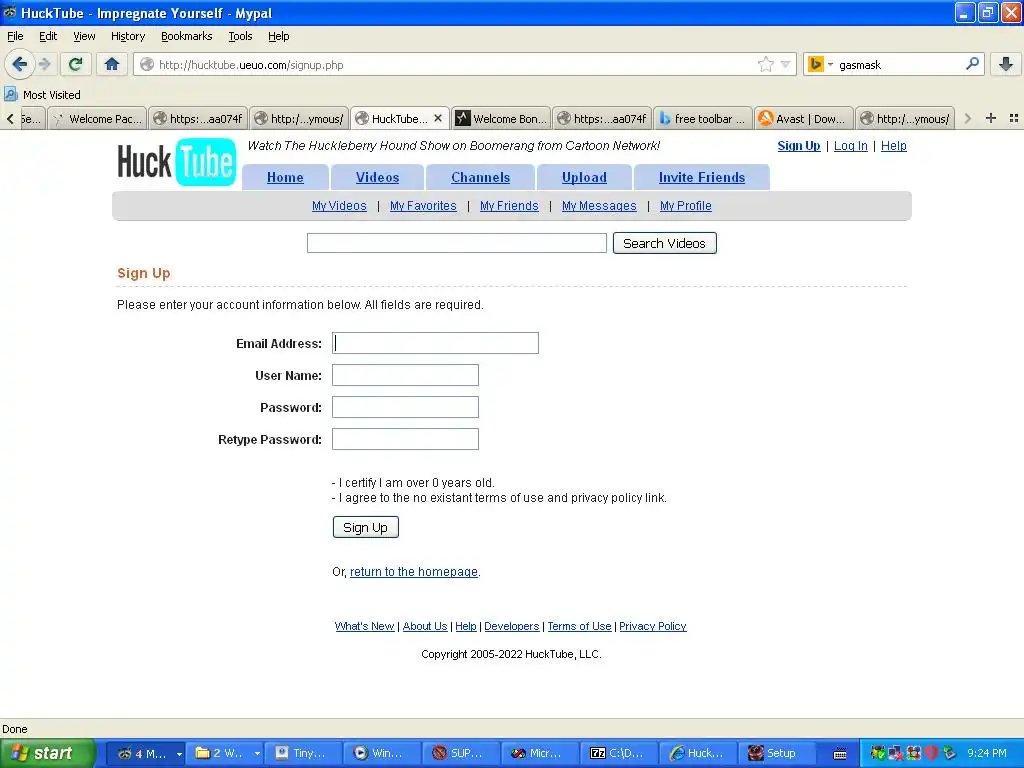
Task: Go to the Upload navigation tab
Action: (x=584, y=177)
